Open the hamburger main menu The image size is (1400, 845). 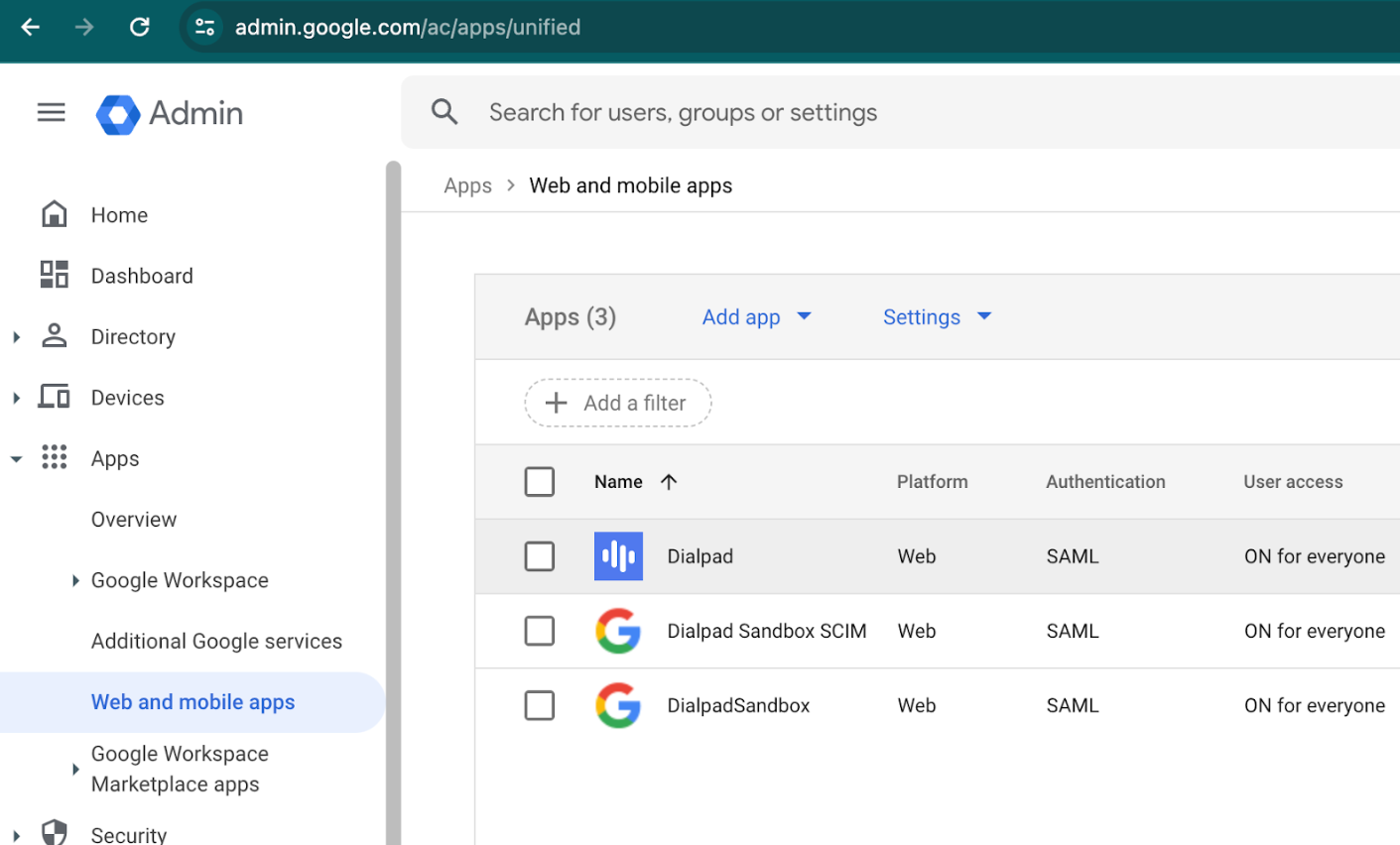point(52,113)
